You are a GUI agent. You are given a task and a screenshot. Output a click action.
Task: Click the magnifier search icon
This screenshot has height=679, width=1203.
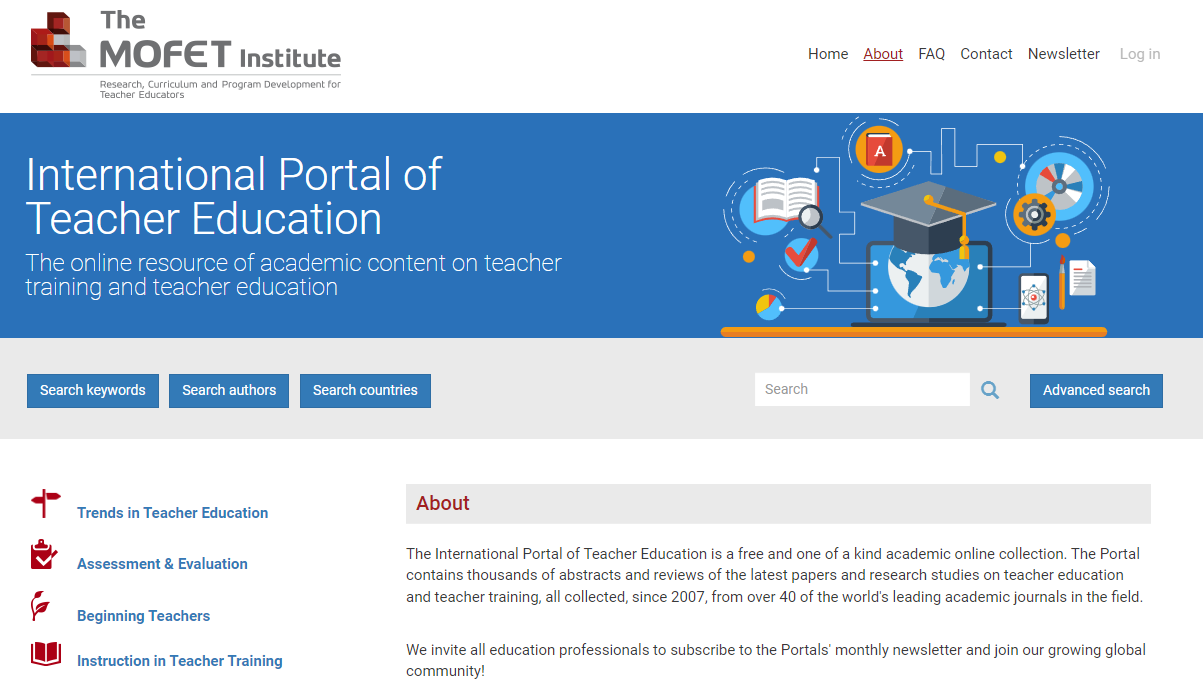click(x=990, y=390)
